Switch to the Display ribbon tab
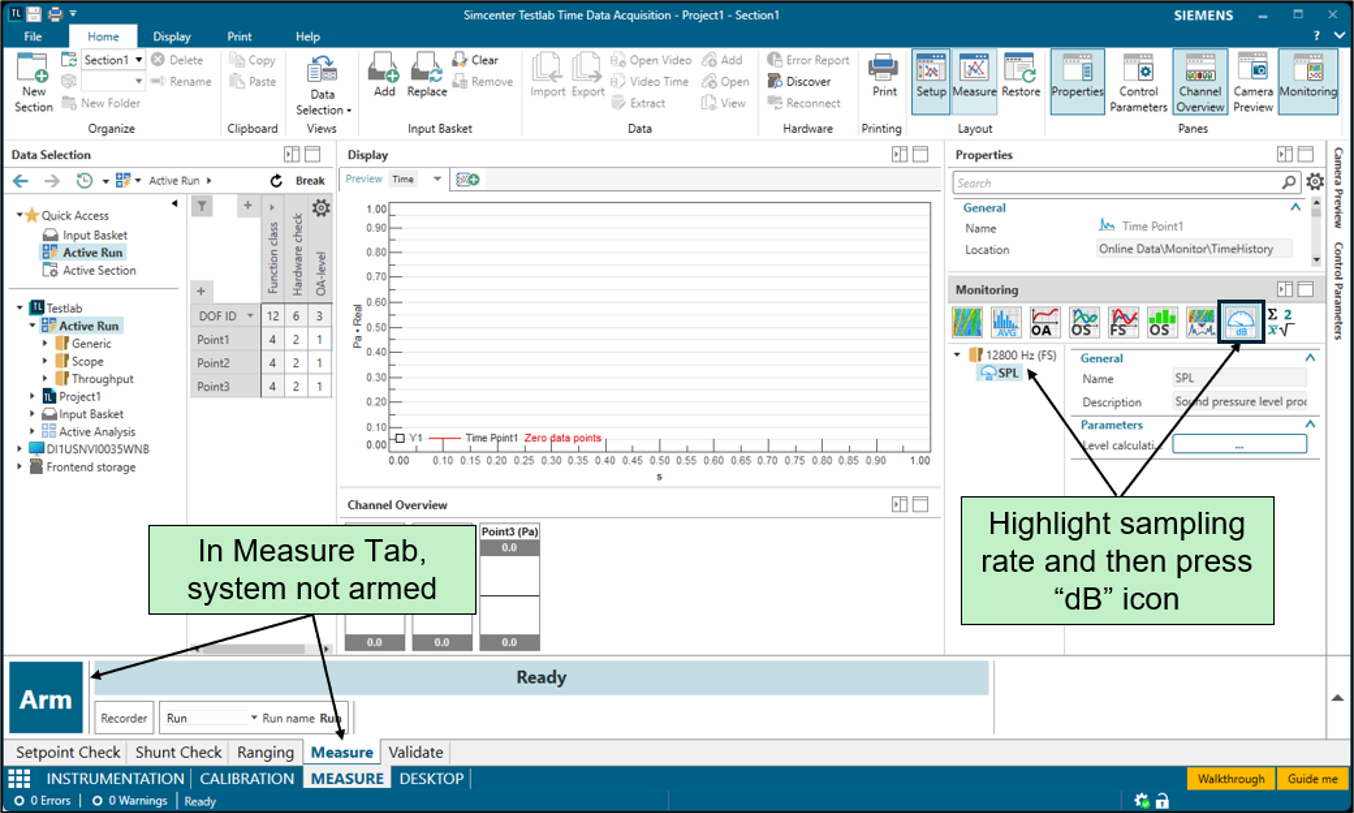Viewport: 1354px width, 813px height. pos(172,36)
